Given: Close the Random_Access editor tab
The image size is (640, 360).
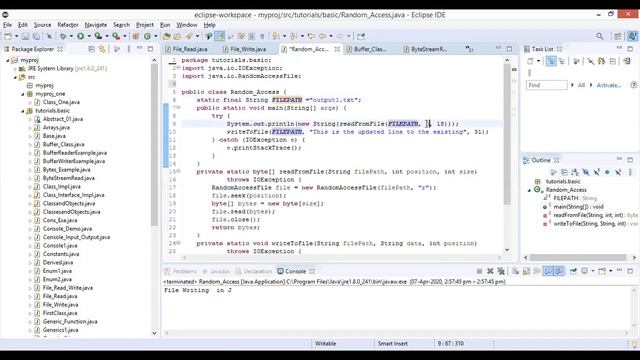Looking at the screenshot, I should coord(337,49).
